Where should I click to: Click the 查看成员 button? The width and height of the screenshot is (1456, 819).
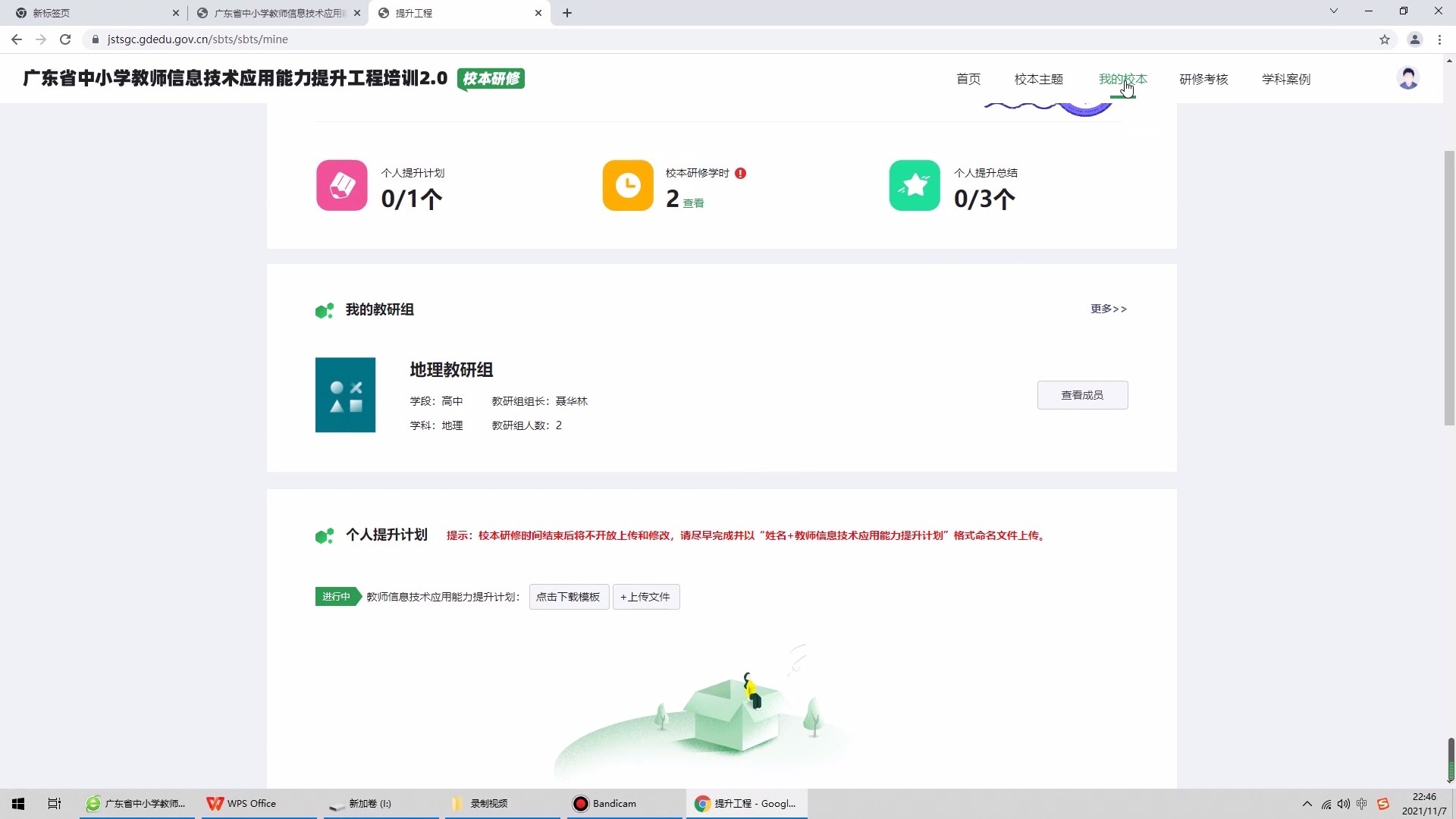pos(1082,394)
